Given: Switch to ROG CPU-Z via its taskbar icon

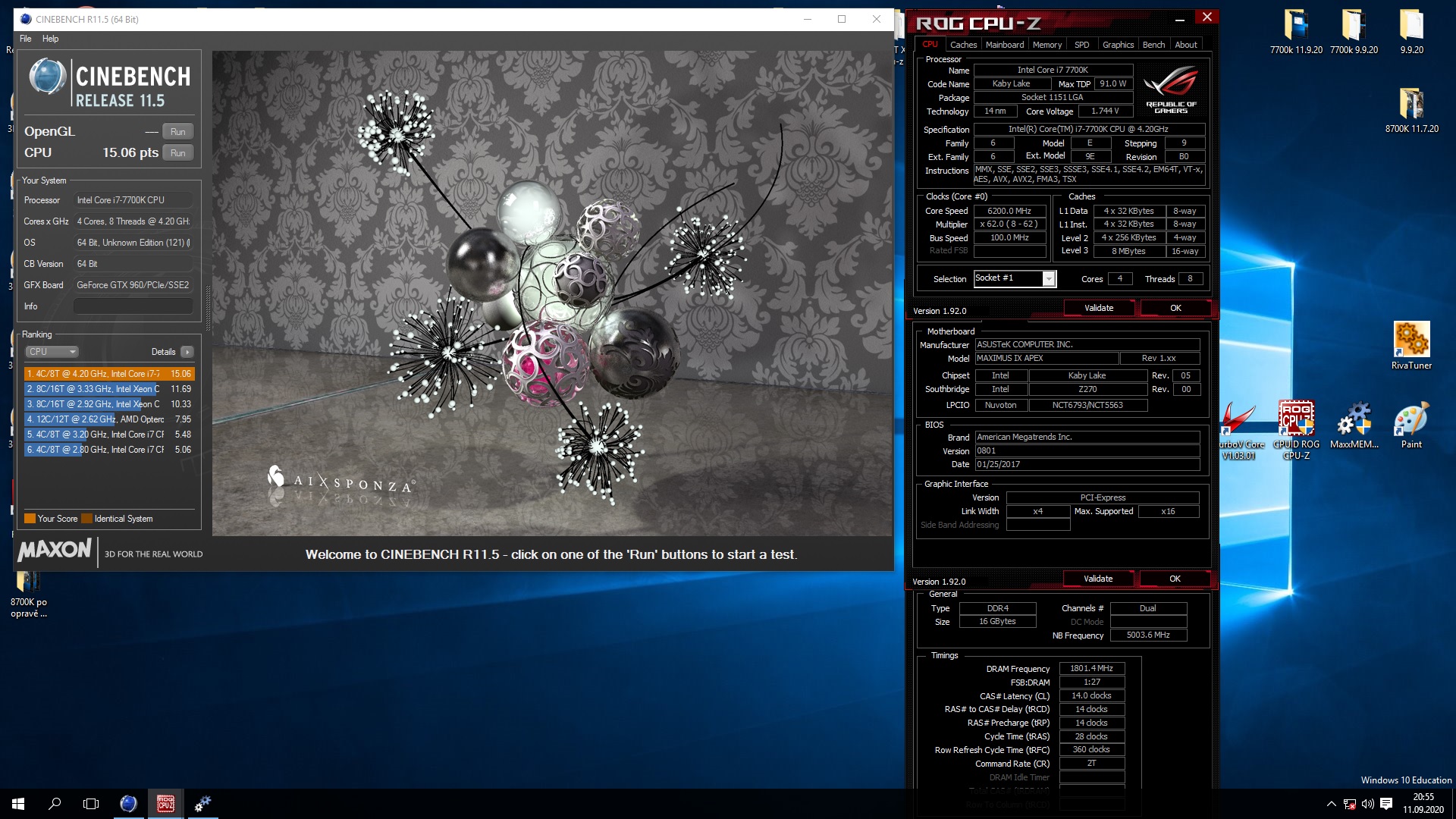Looking at the screenshot, I should (165, 804).
